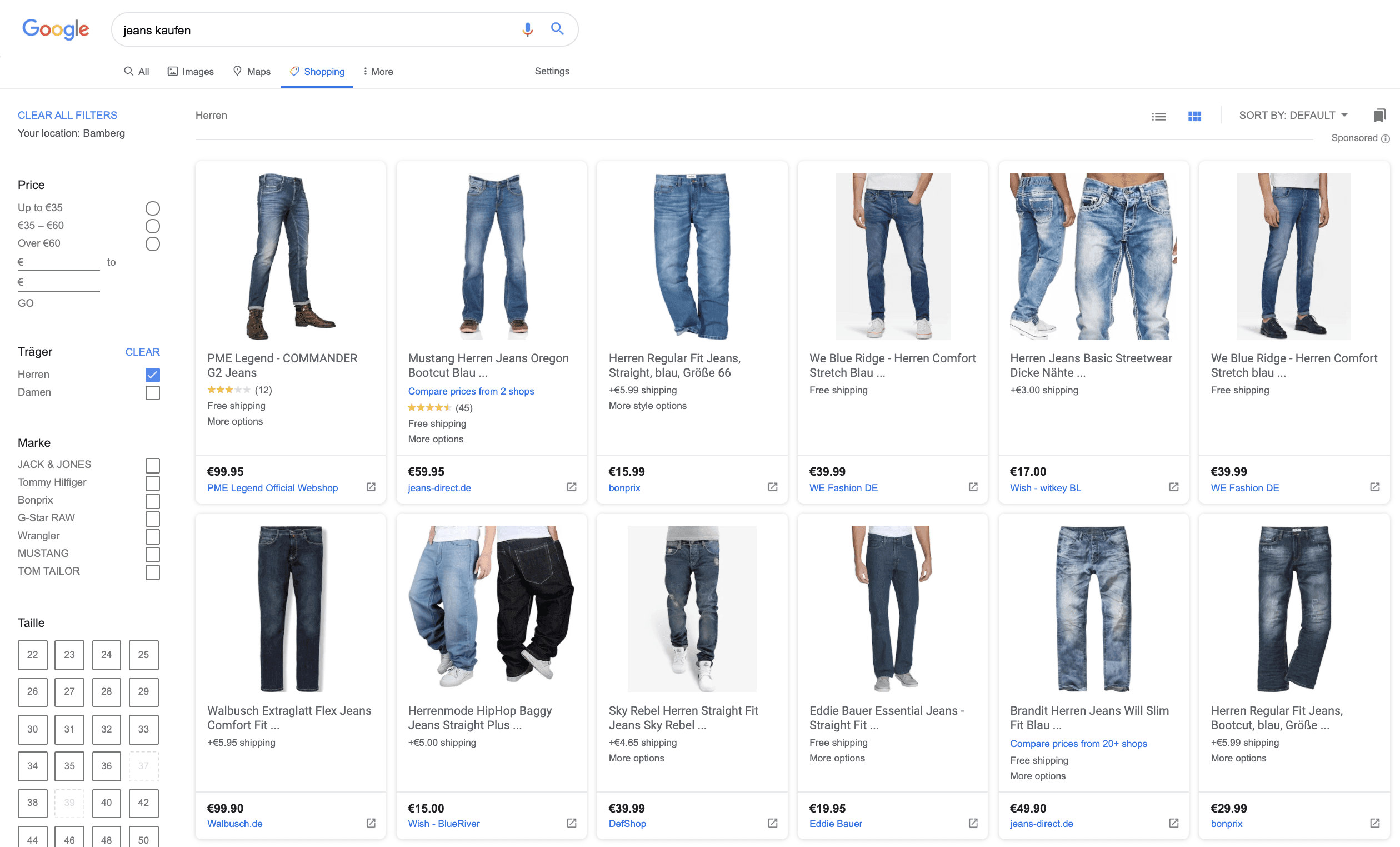The image size is (1400, 847).
Task: Check the Damen checkbox
Action: click(152, 393)
